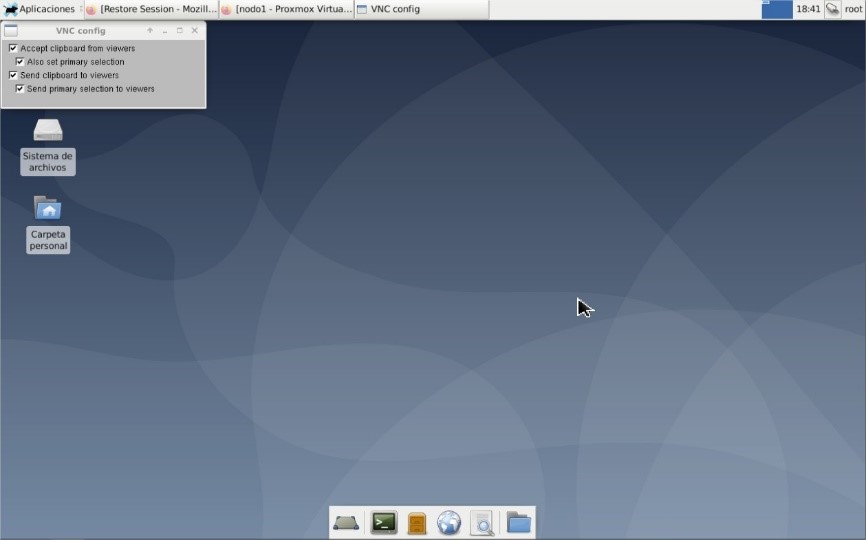The height and width of the screenshot is (540, 866).
Task: Switch to Restore Session Mozilla taskbar window
Action: [151, 9]
